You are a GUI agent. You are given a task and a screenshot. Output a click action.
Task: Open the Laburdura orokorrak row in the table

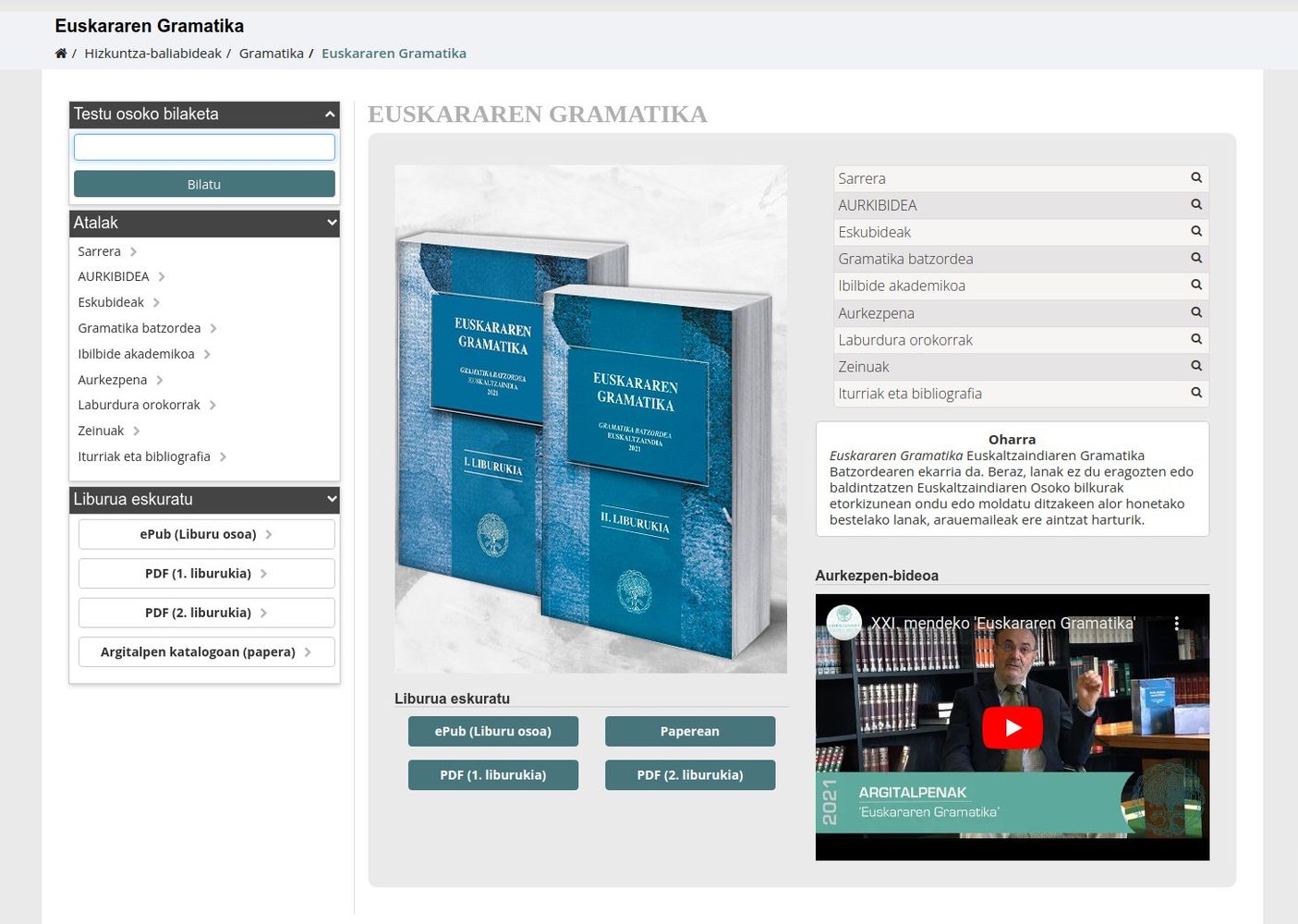(x=1021, y=340)
